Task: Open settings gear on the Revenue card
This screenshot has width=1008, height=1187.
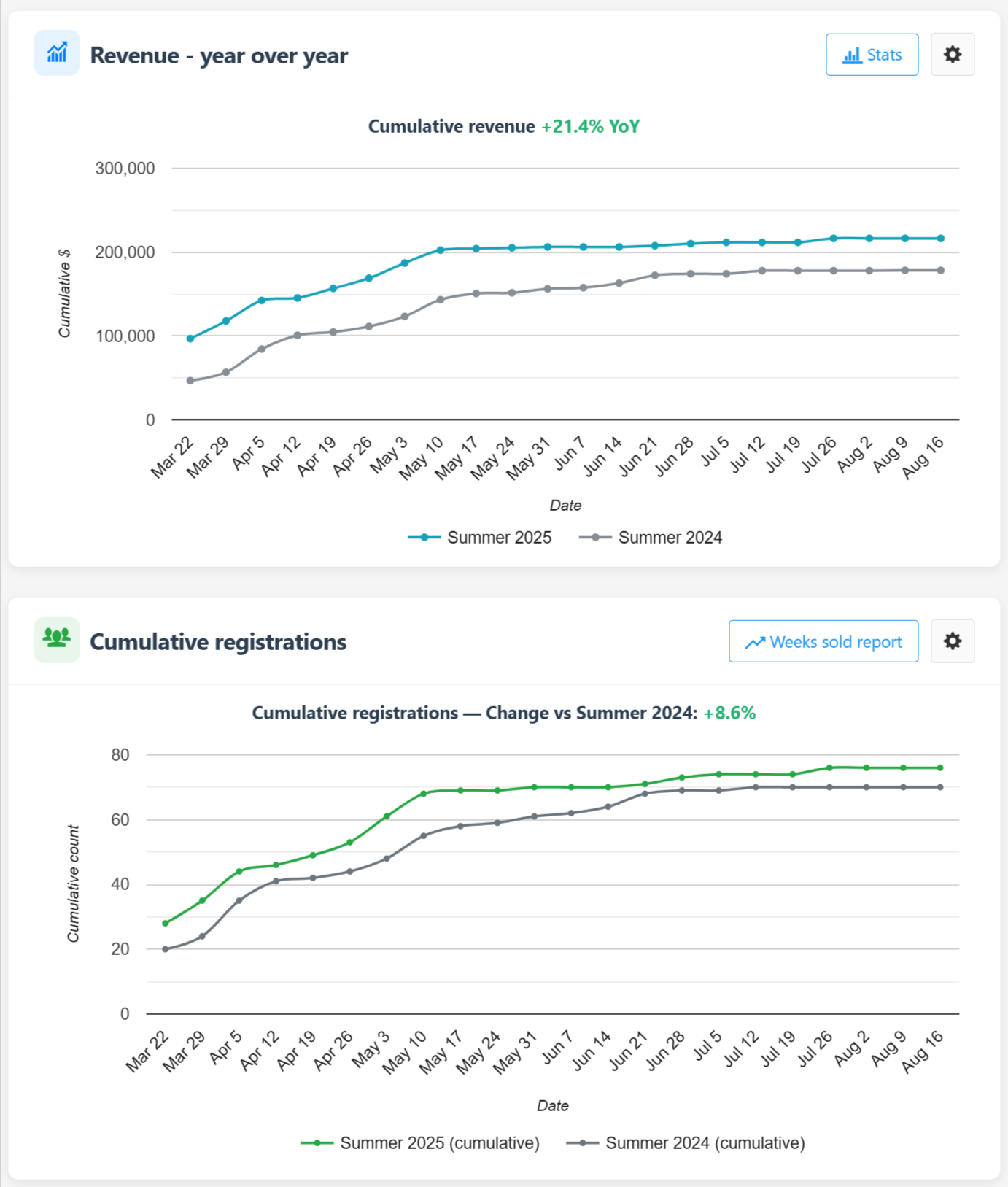Action: click(953, 53)
